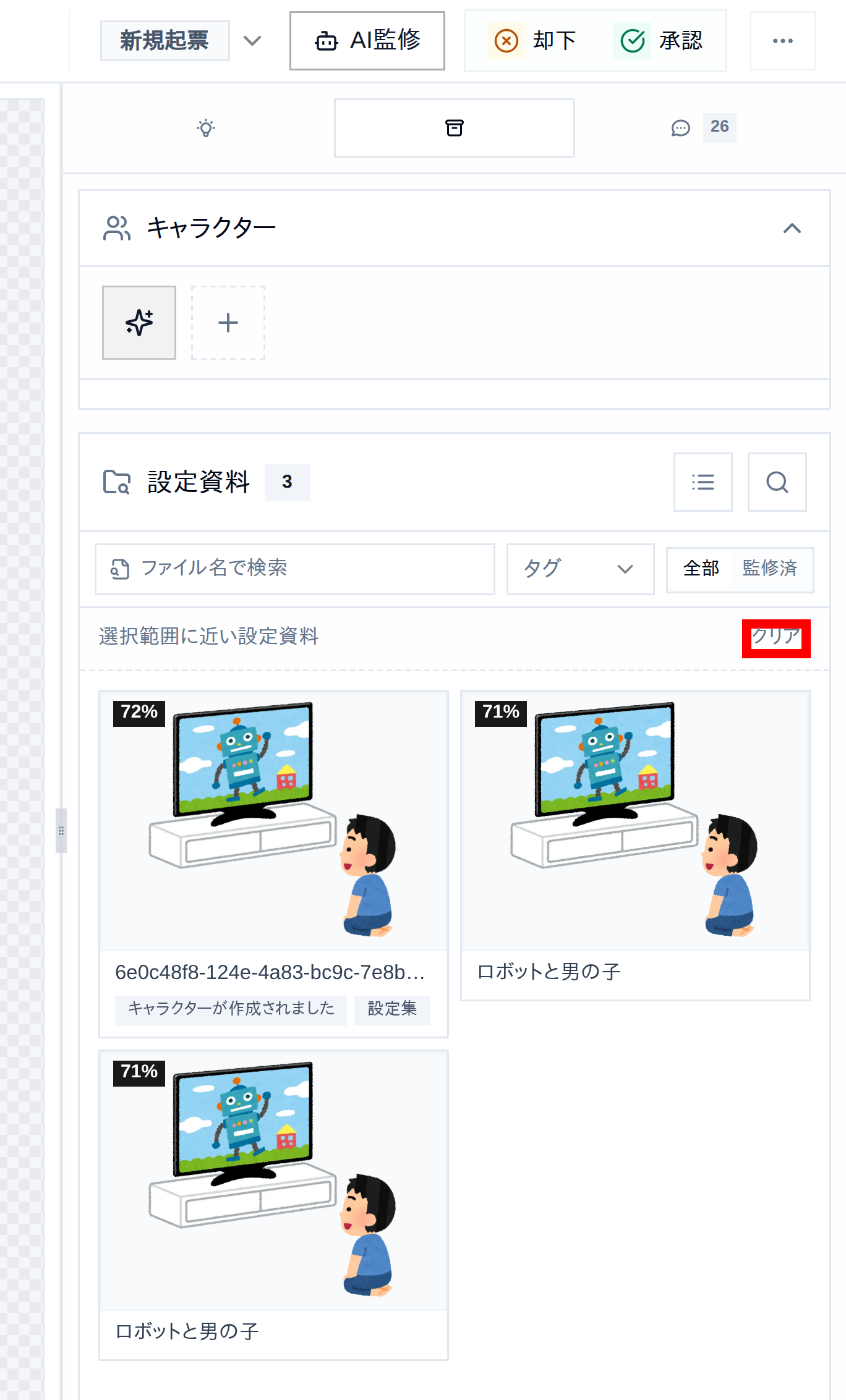Open the 72% match thumbnail

274,821
